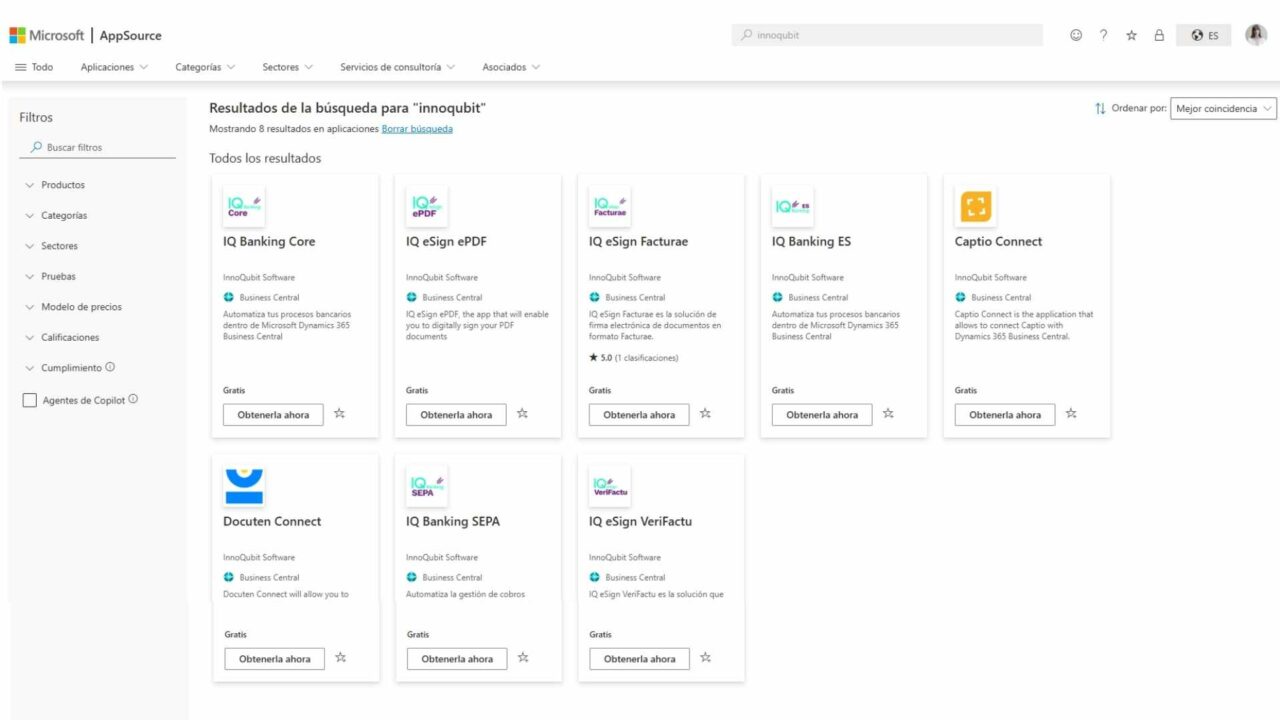Click the innoqubit search field
This screenshot has height=720, width=1280.
(887, 35)
